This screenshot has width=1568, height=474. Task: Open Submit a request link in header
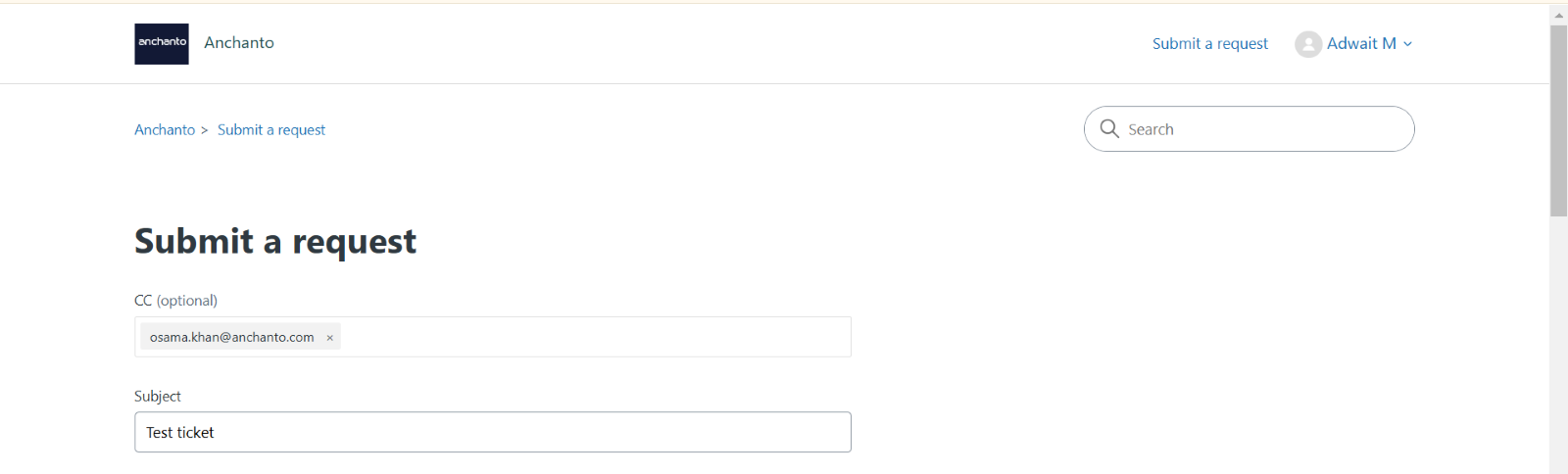click(1210, 44)
